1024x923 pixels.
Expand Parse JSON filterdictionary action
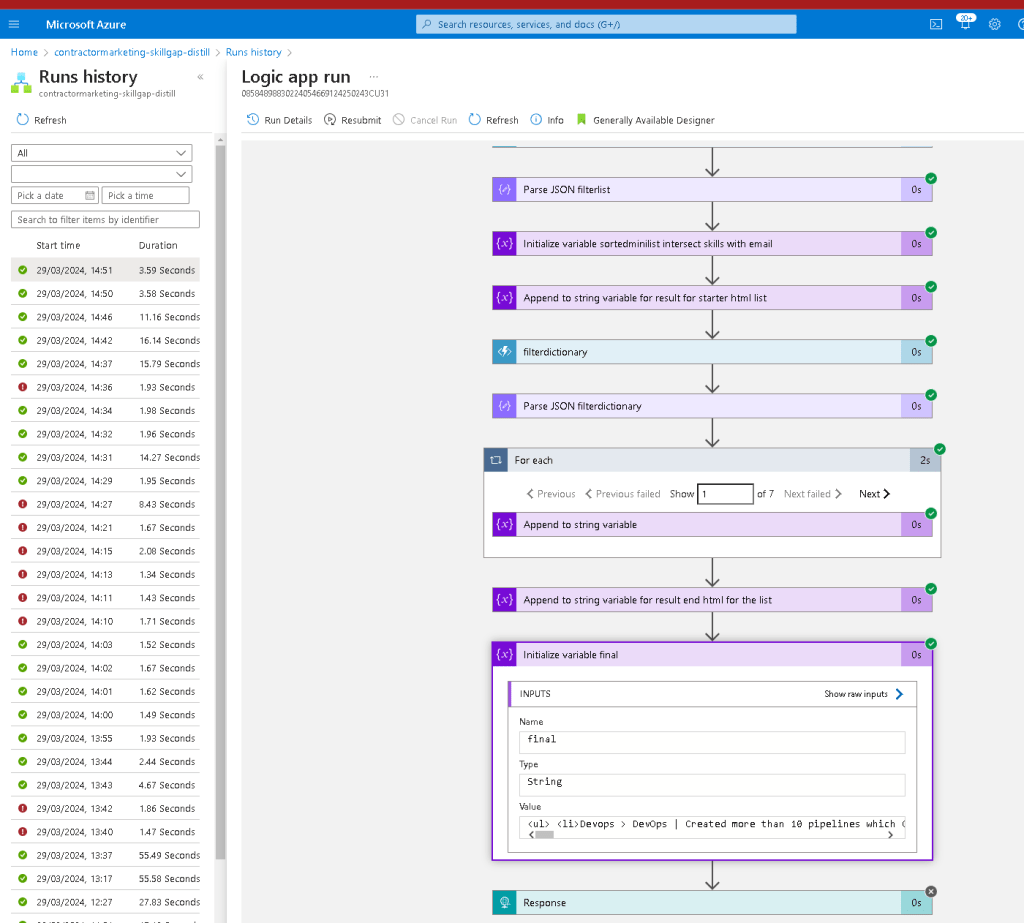[712, 406]
